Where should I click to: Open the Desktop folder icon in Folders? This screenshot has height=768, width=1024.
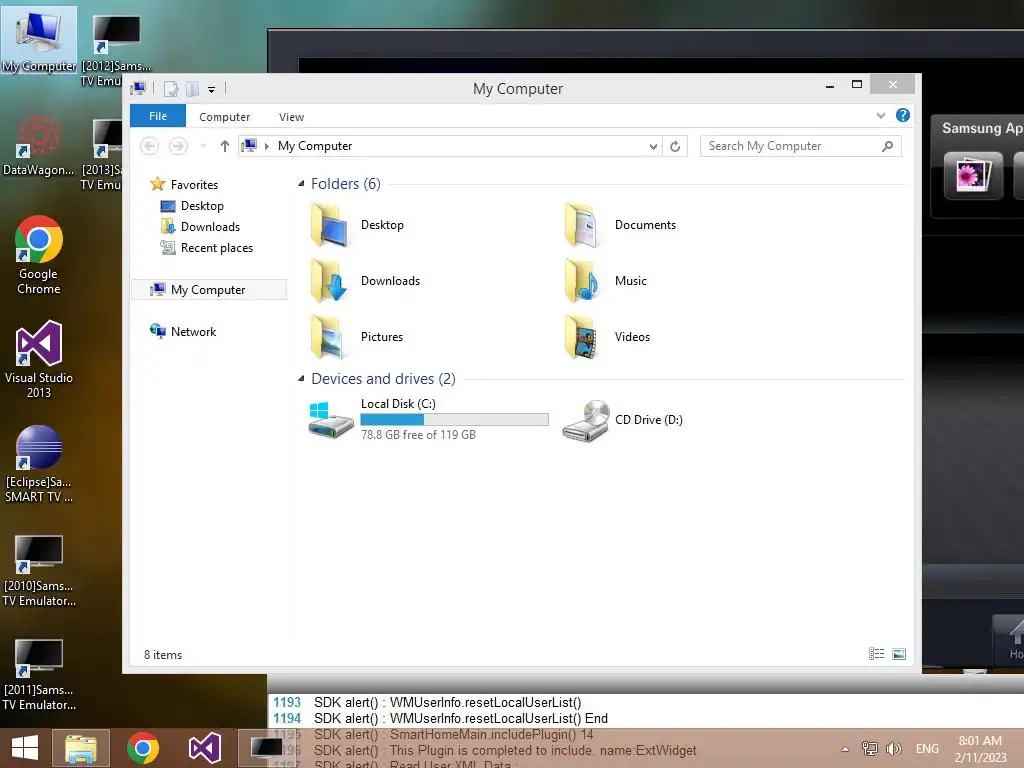(330, 225)
